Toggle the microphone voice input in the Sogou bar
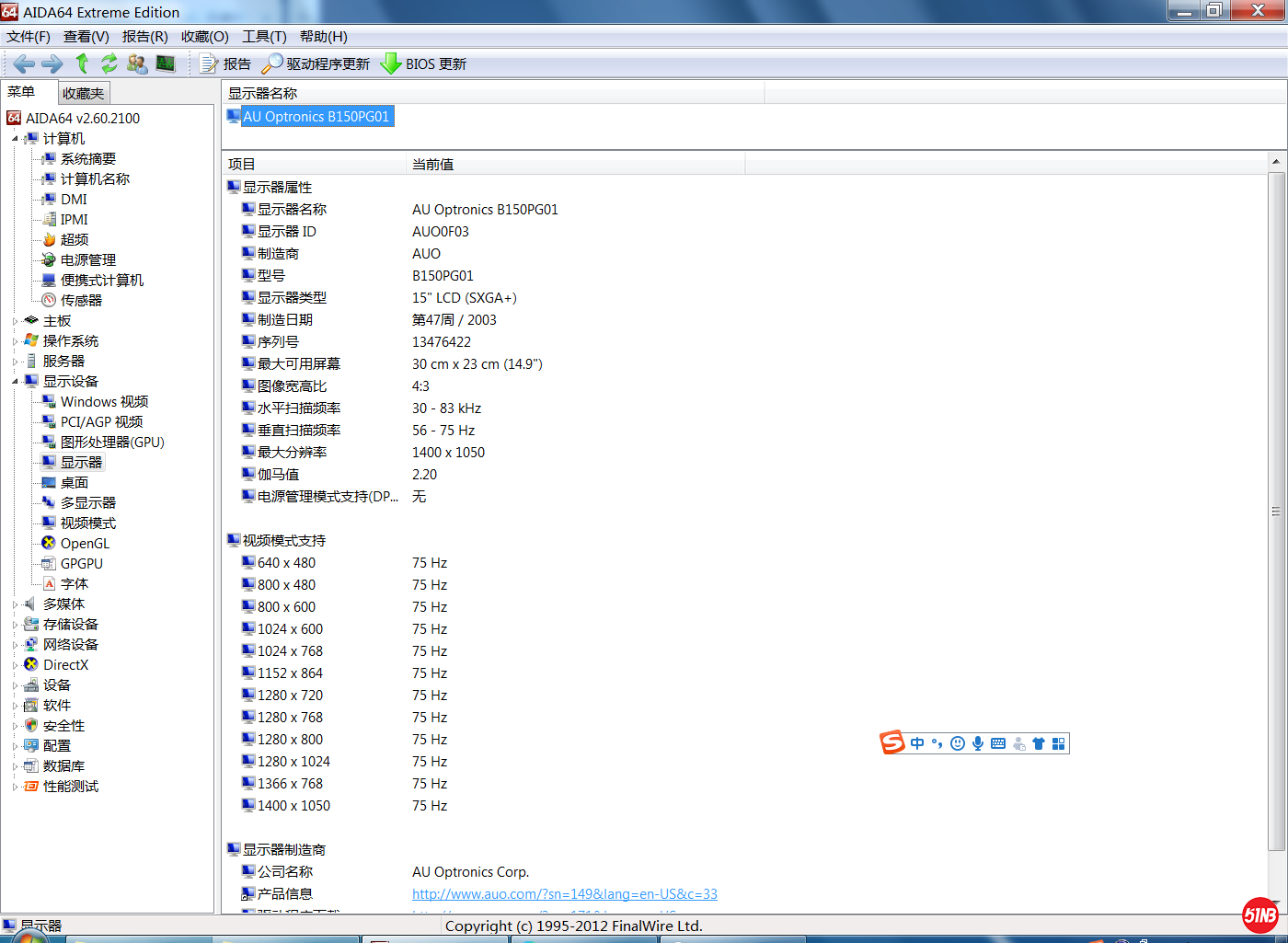 pyautogui.click(x=978, y=743)
